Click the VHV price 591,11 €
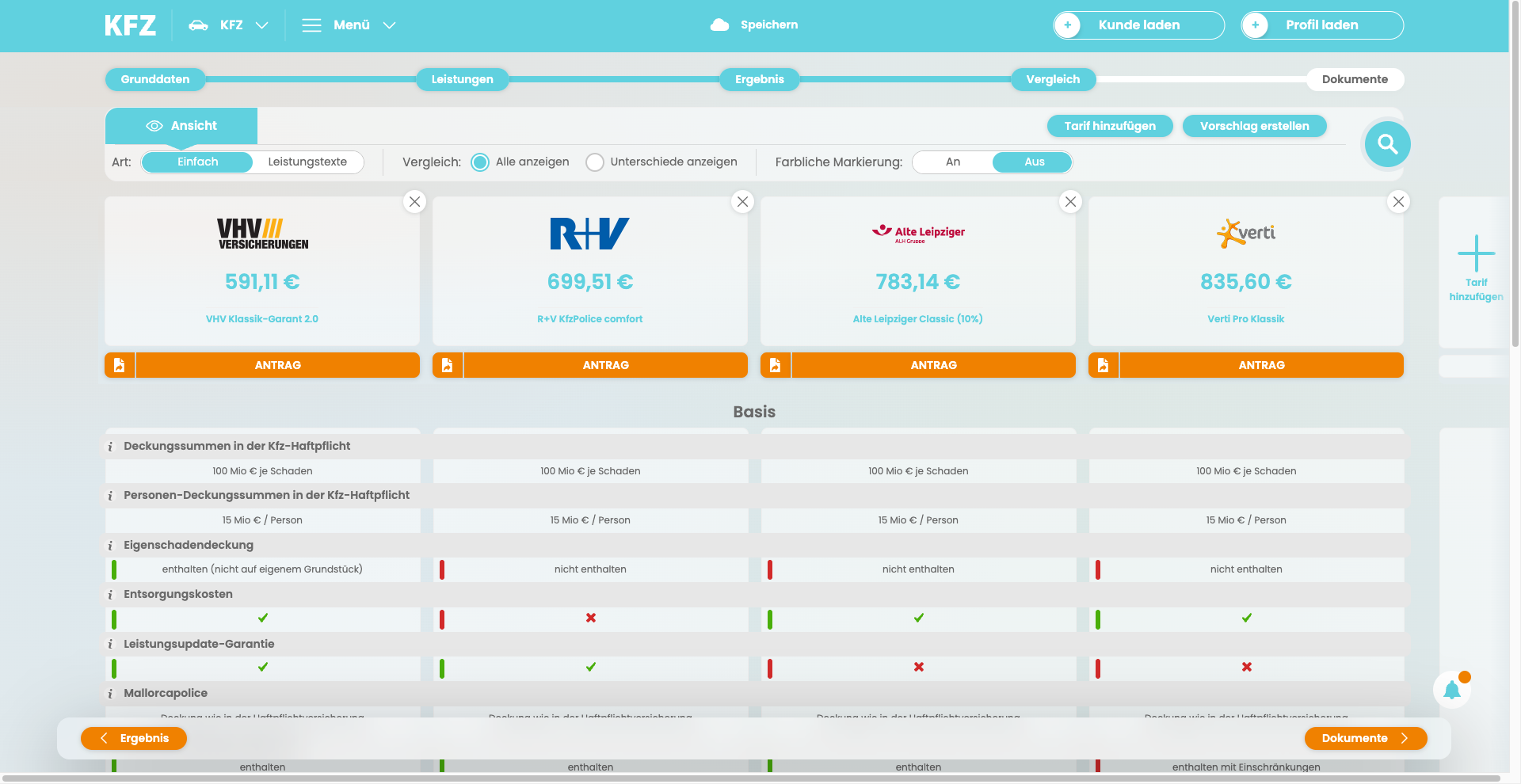The height and width of the screenshot is (784, 1521). pyautogui.click(x=262, y=282)
